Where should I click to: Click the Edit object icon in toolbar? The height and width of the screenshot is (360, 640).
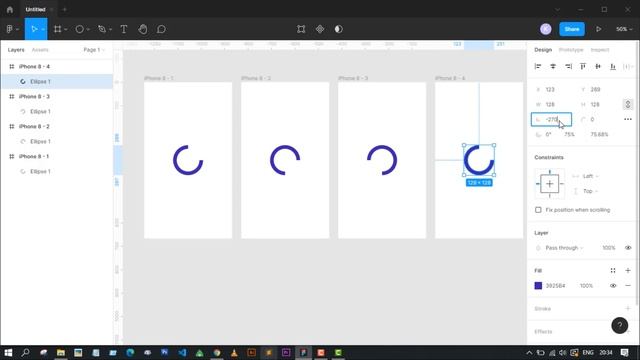coord(301,29)
